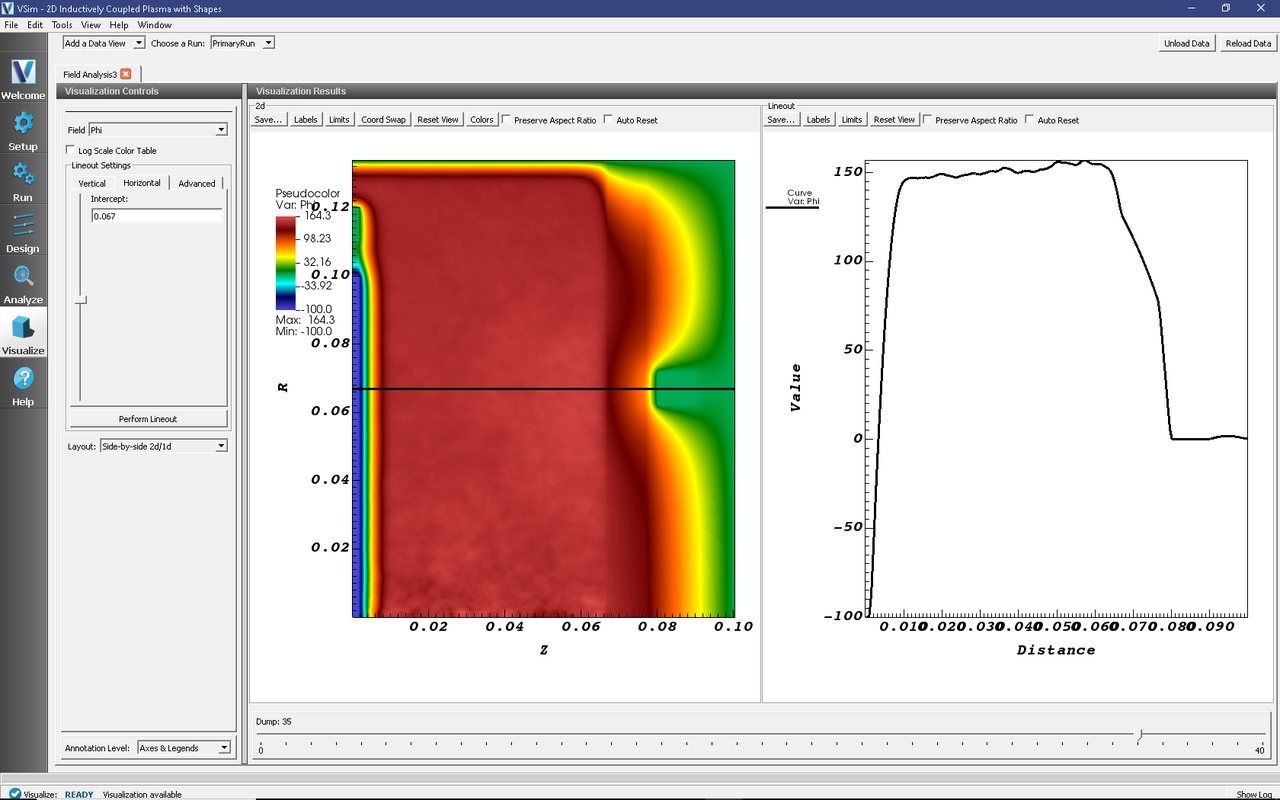This screenshot has width=1280, height=800.
Task: Click the Lineout curve plot area
Action: coord(1056,387)
